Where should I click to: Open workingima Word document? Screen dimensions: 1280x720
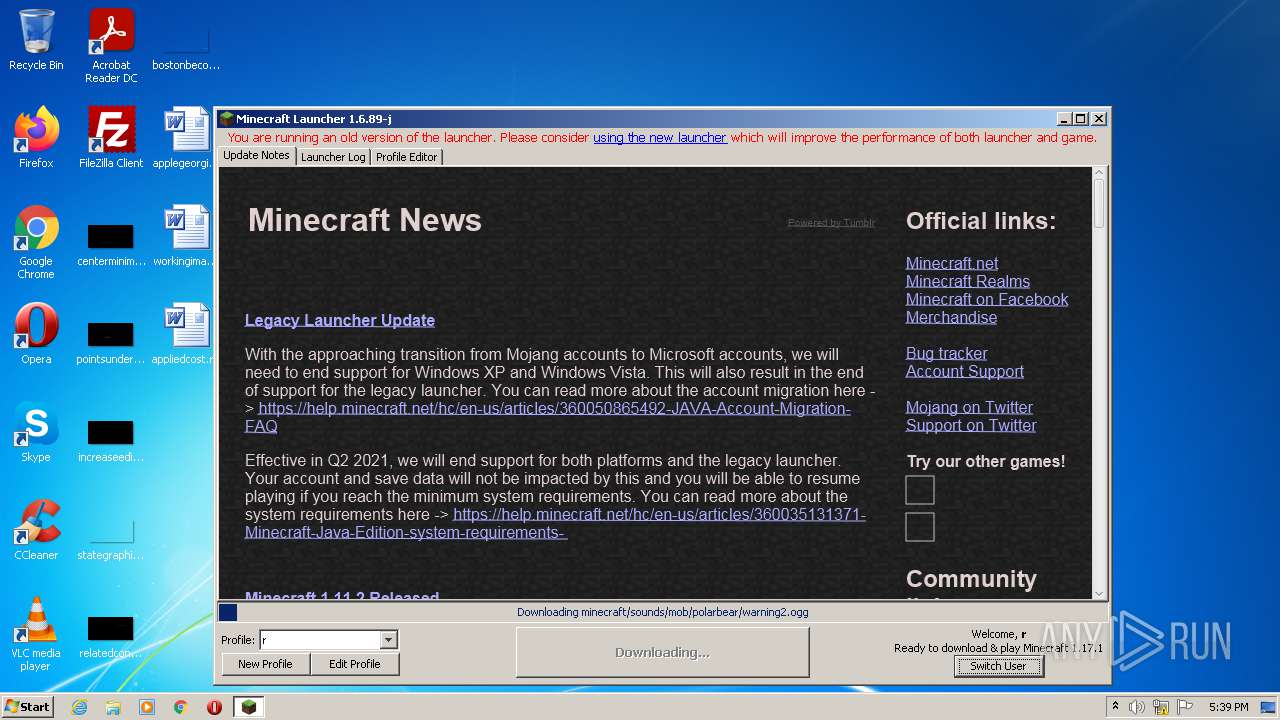tap(186, 236)
